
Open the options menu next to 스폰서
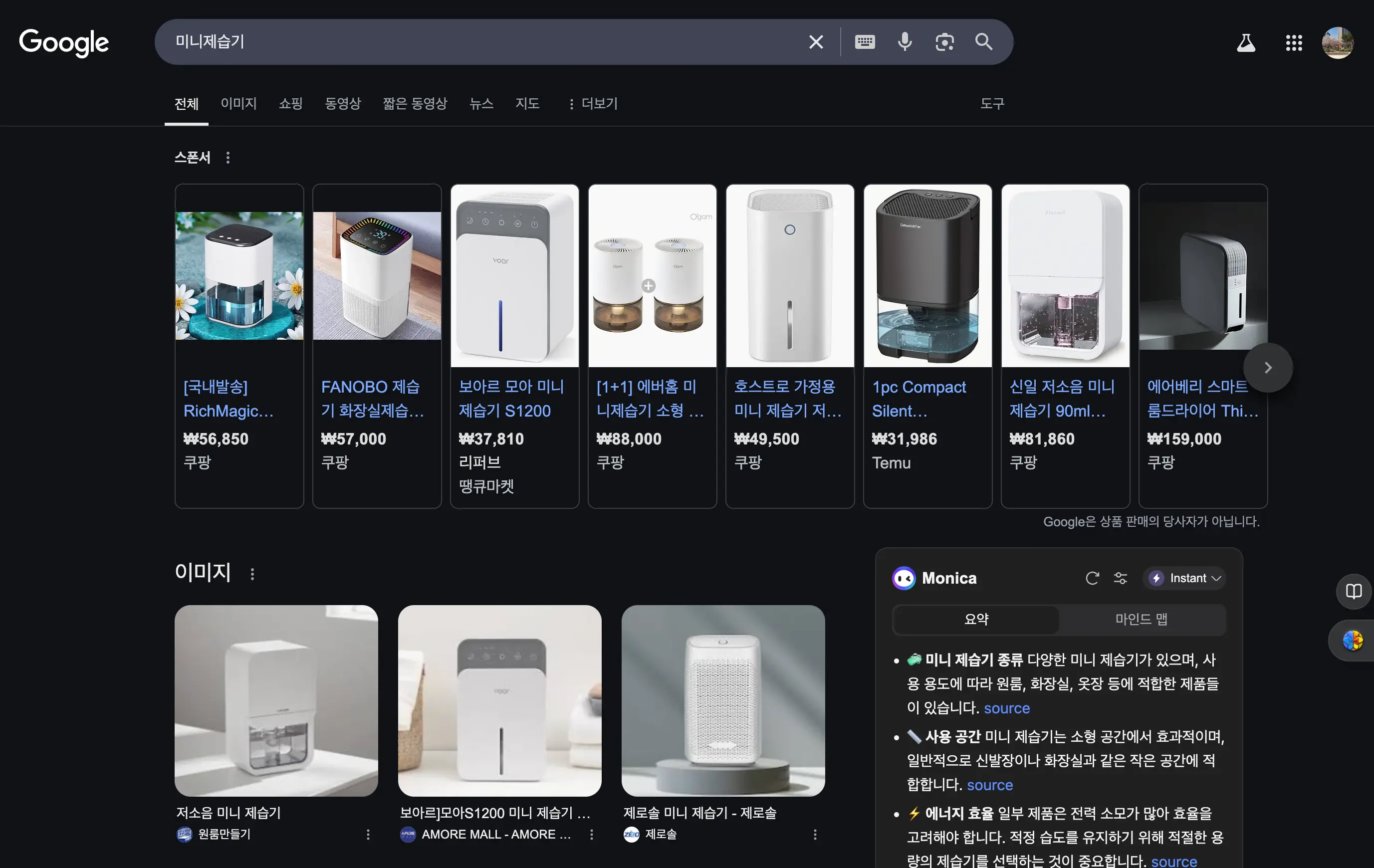[x=228, y=158]
